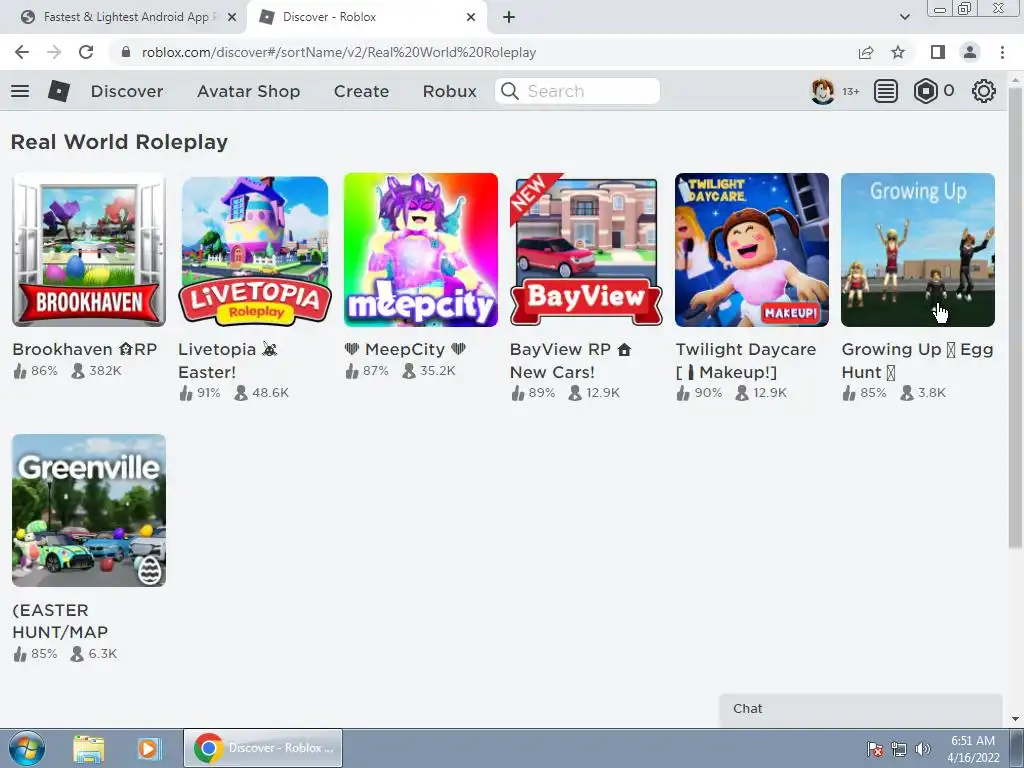This screenshot has height=768, width=1024.
Task: Open the Chrome three-dot menu
Action: 1002,52
